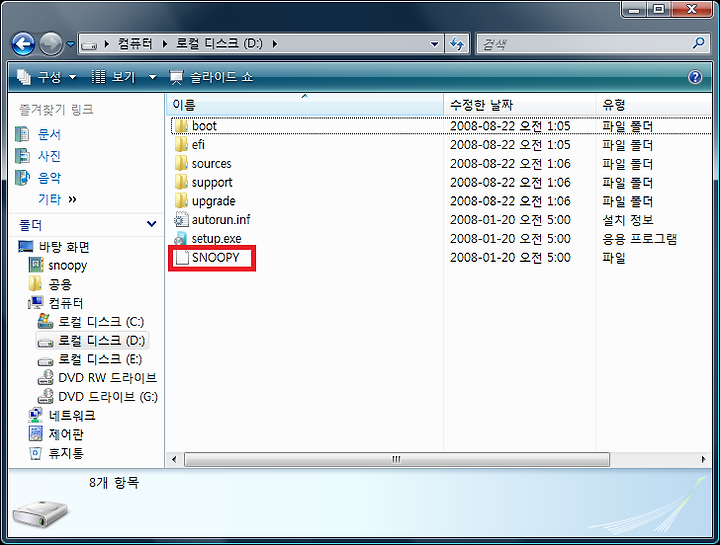
Task: Select the setup.exe application icon
Action: [181, 239]
